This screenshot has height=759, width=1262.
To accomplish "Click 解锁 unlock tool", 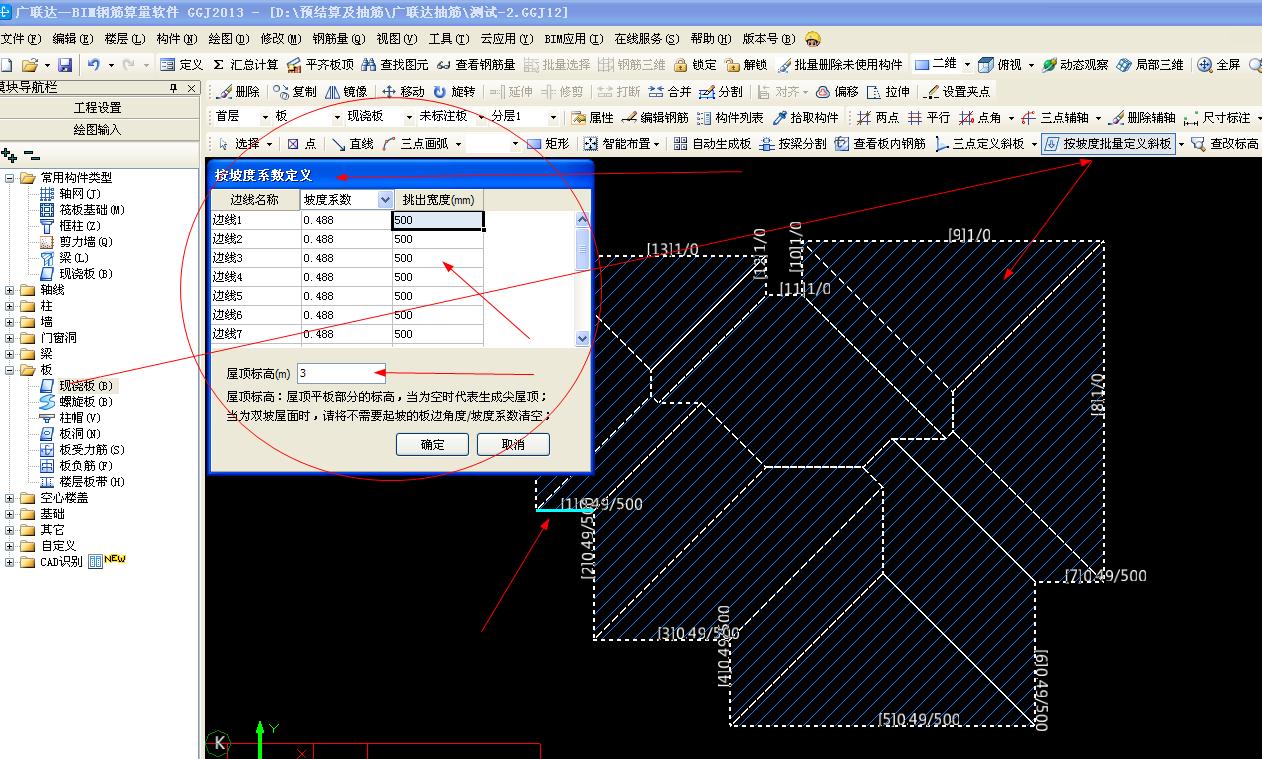I will point(746,65).
